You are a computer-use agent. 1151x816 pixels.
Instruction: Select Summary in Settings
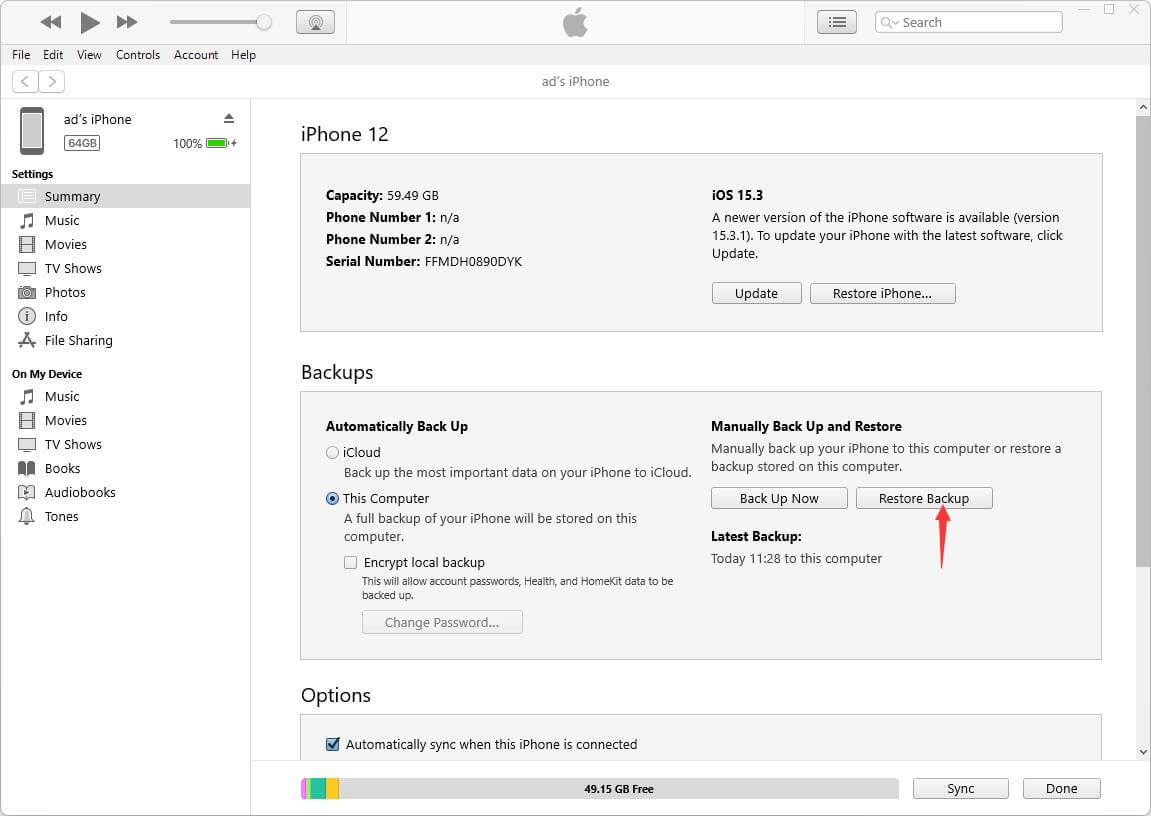[126, 196]
